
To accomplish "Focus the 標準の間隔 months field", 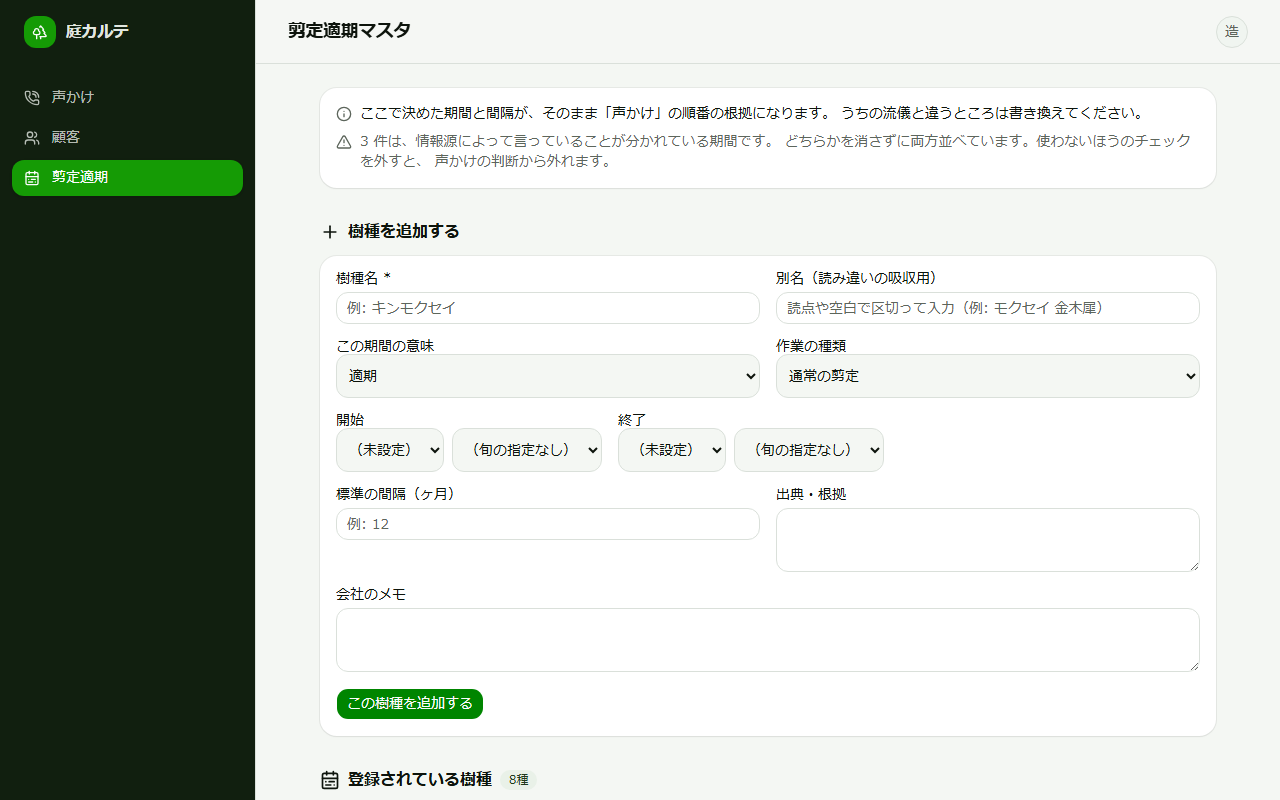I will tap(548, 524).
